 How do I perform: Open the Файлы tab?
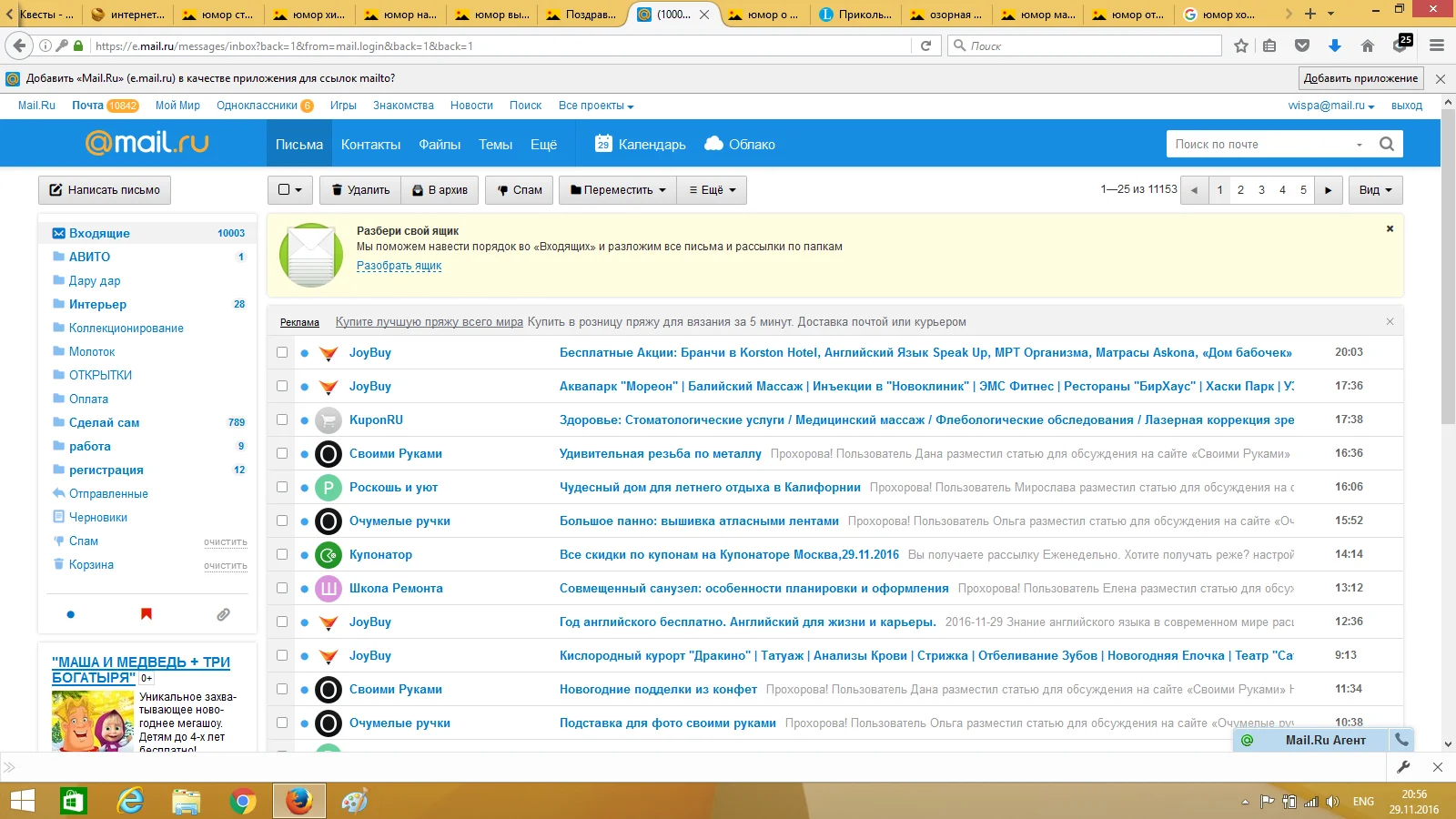tap(440, 145)
